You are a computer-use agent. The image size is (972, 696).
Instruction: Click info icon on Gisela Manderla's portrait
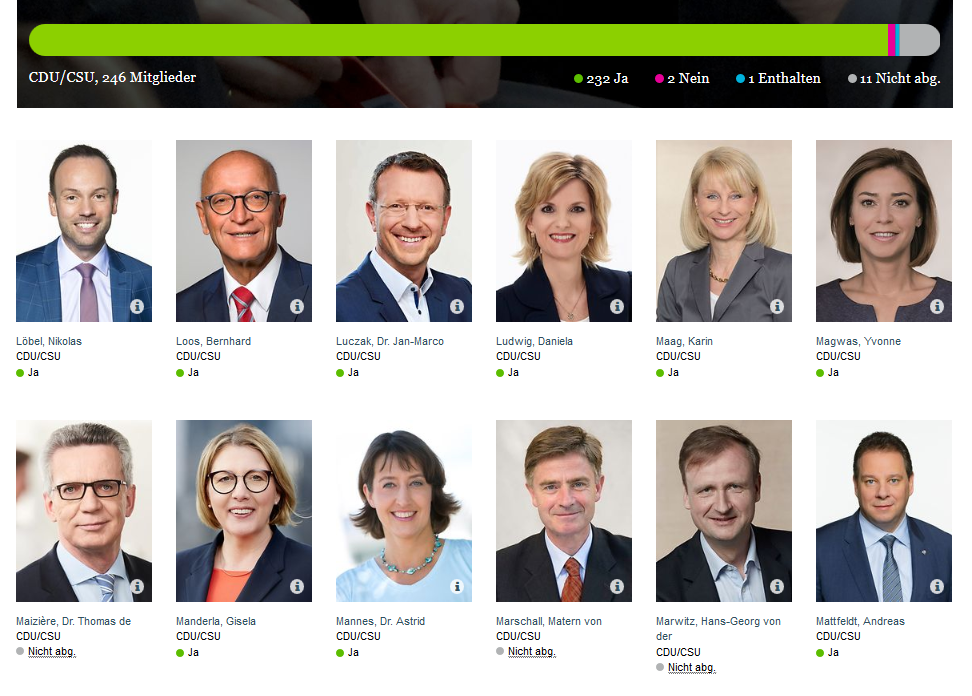[x=297, y=586]
